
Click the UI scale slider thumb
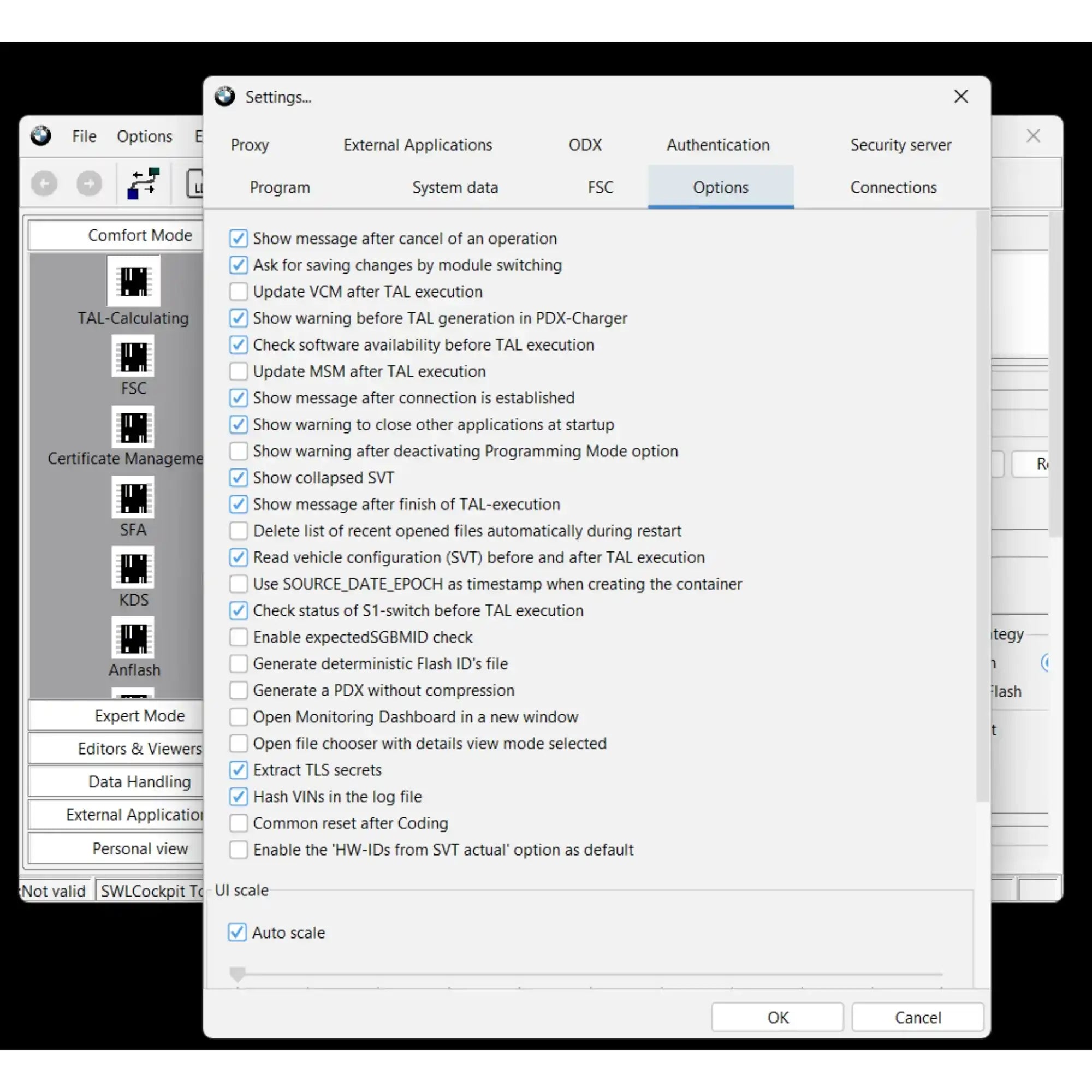coord(238,974)
